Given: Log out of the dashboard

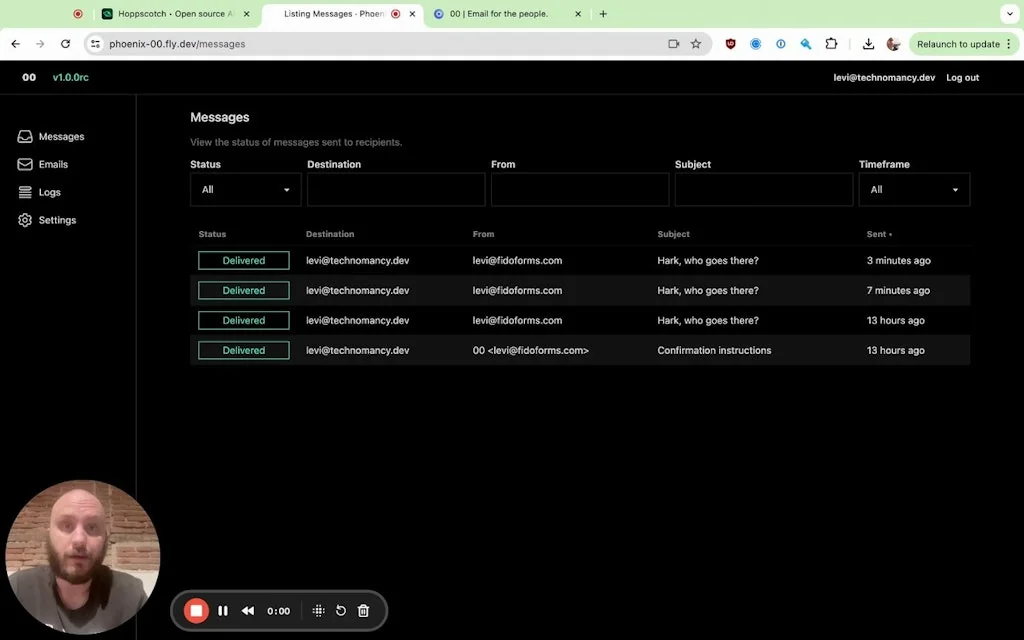Looking at the screenshot, I should click(961, 77).
